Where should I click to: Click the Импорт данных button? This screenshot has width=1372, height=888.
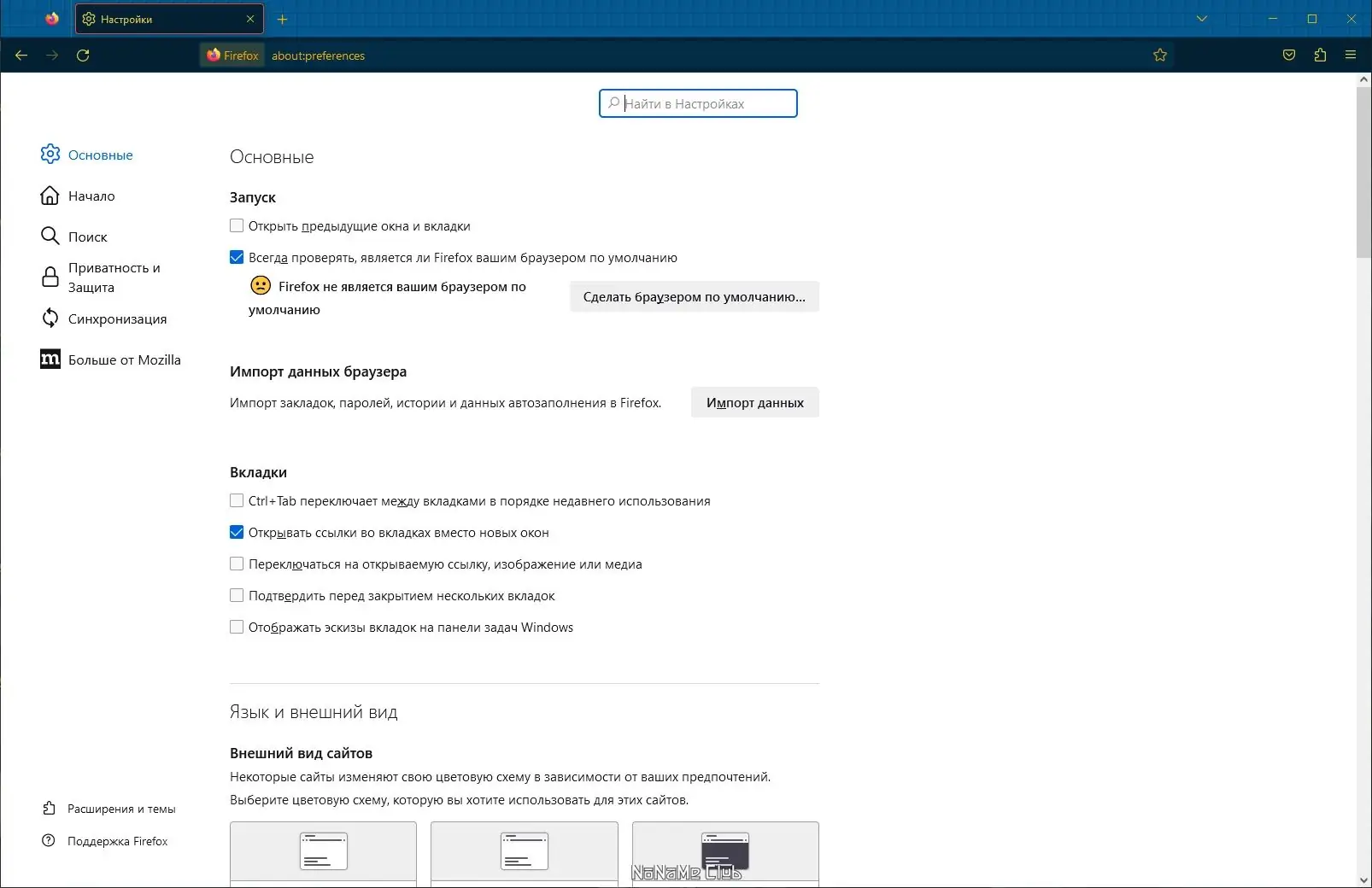pos(755,402)
